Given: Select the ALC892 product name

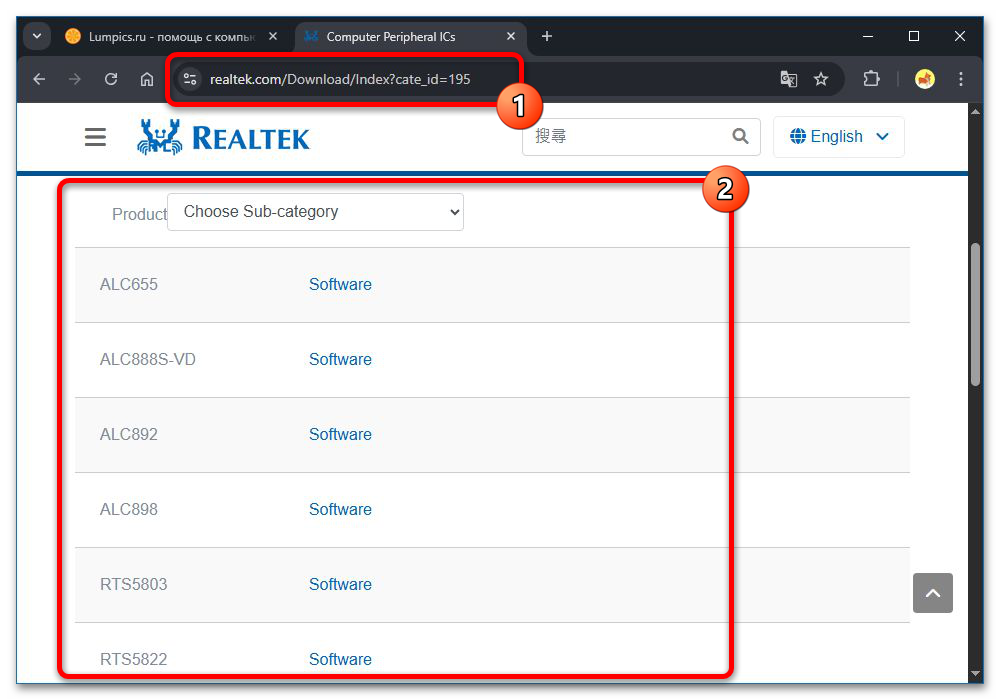Looking at the screenshot, I should (129, 434).
